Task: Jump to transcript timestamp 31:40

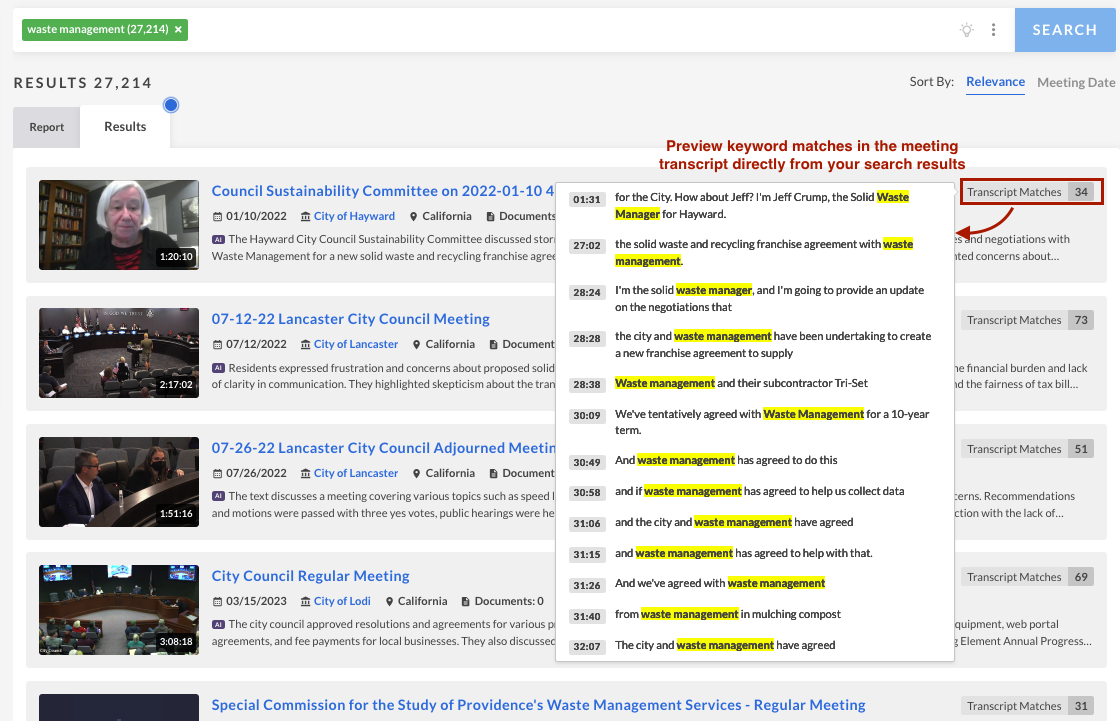Action: (x=586, y=616)
